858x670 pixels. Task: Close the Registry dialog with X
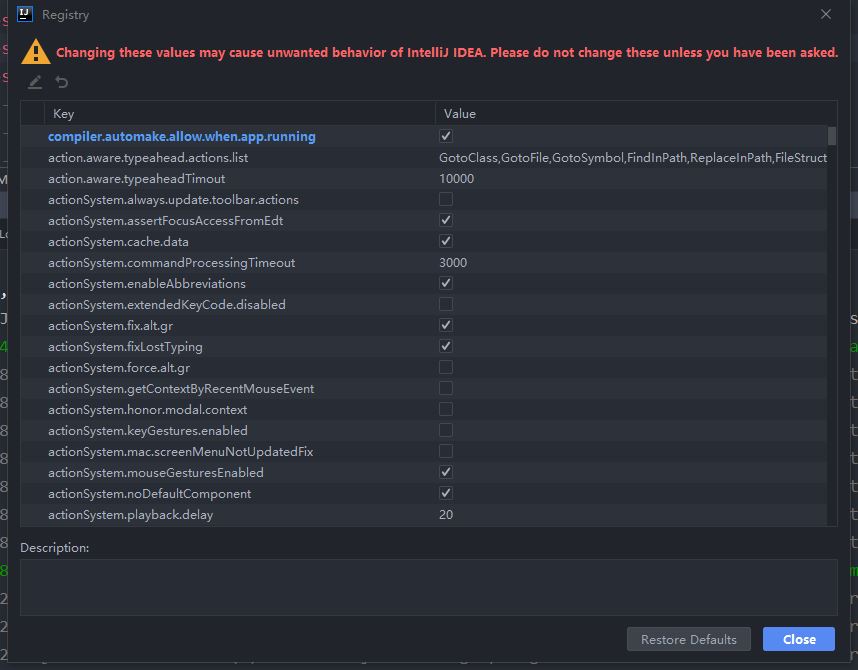click(825, 15)
